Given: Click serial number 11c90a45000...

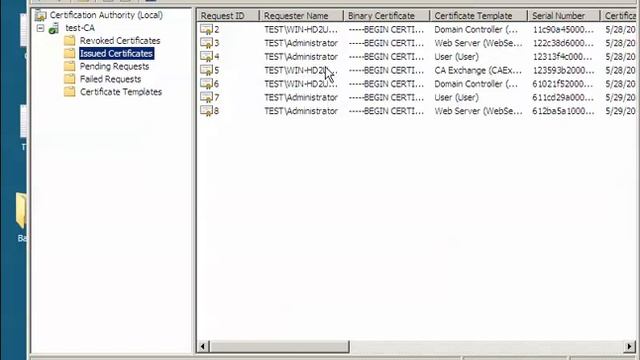Looking at the screenshot, I should click(x=563, y=30).
